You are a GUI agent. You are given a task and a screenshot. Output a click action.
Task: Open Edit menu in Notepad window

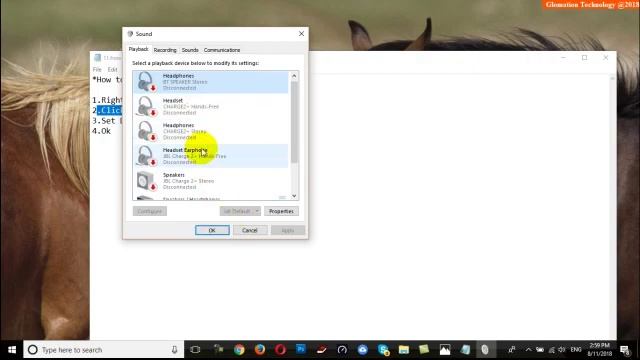[x=113, y=69]
